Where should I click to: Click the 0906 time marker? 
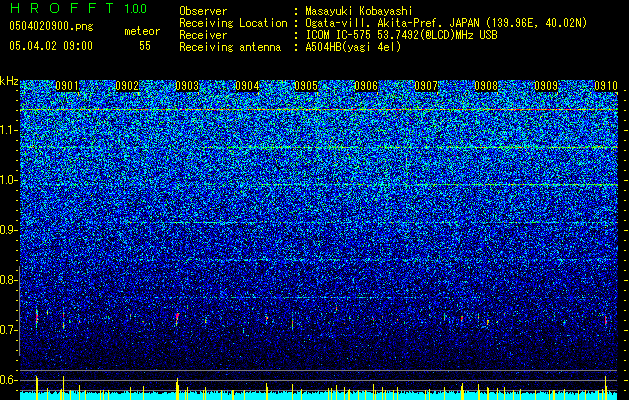[x=366, y=86]
